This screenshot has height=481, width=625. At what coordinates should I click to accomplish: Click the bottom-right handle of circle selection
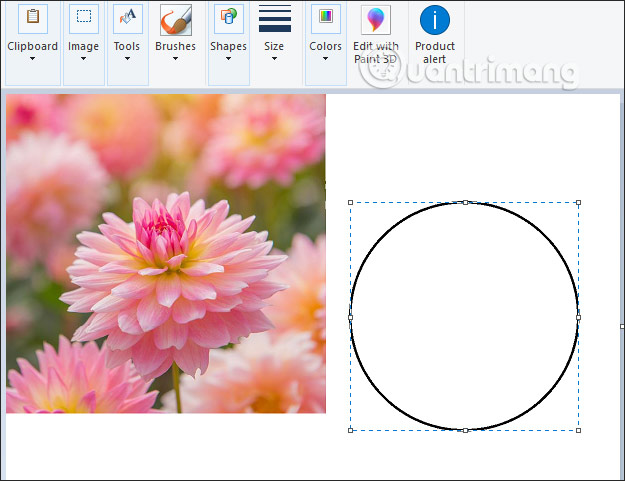click(578, 430)
